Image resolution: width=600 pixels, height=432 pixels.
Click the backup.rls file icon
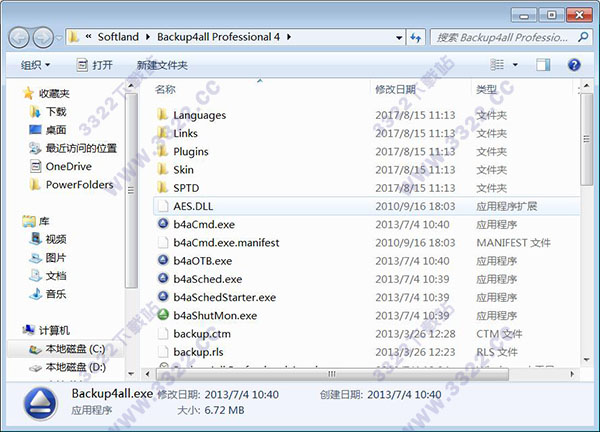163,352
